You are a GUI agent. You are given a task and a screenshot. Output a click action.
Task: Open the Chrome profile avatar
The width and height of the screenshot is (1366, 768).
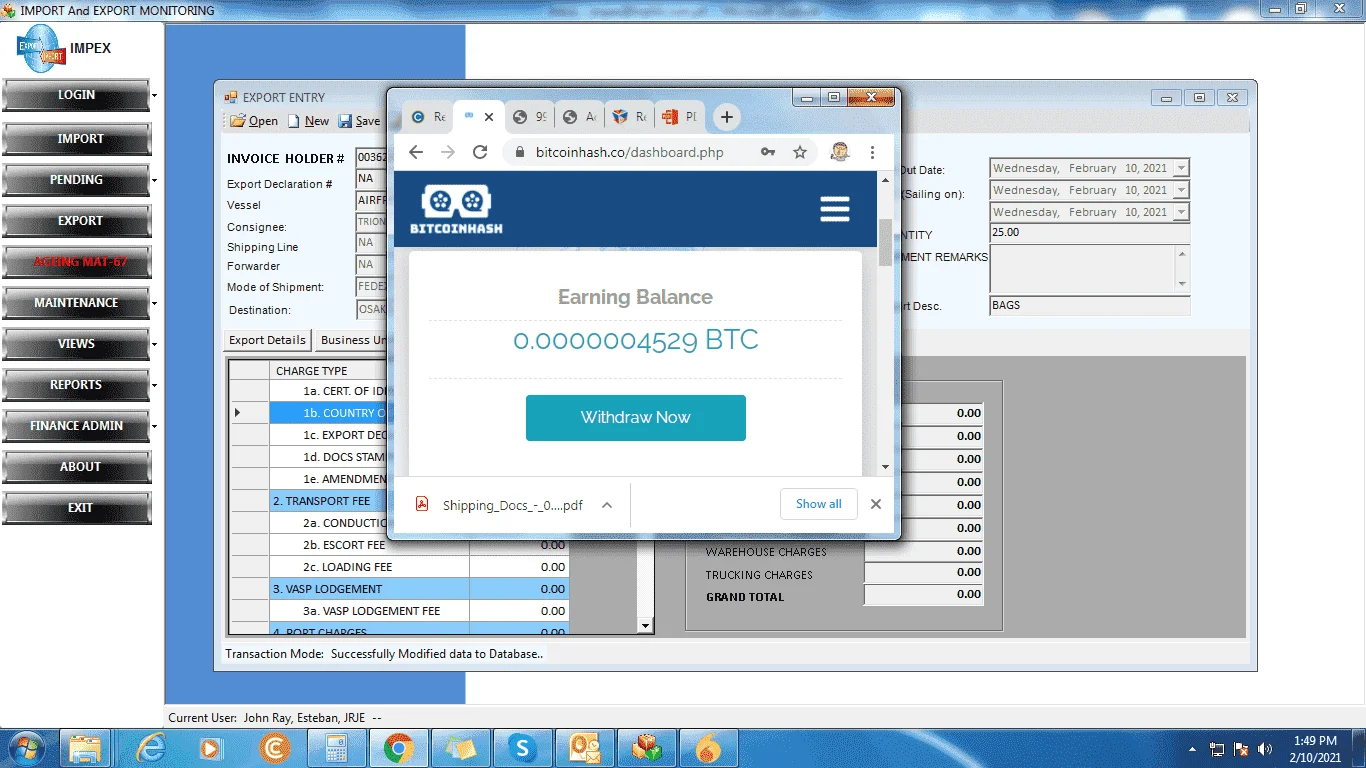tap(840, 152)
